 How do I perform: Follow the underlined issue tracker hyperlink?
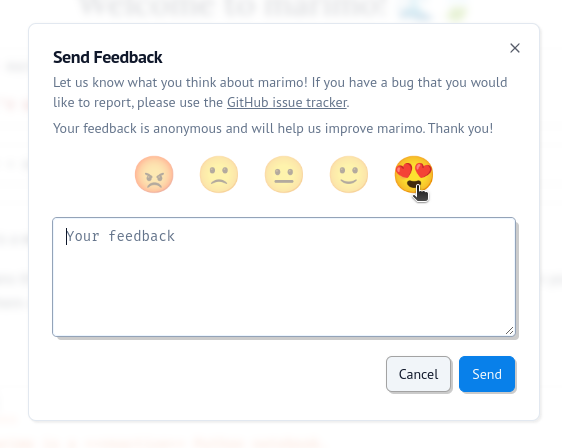pos(287,103)
